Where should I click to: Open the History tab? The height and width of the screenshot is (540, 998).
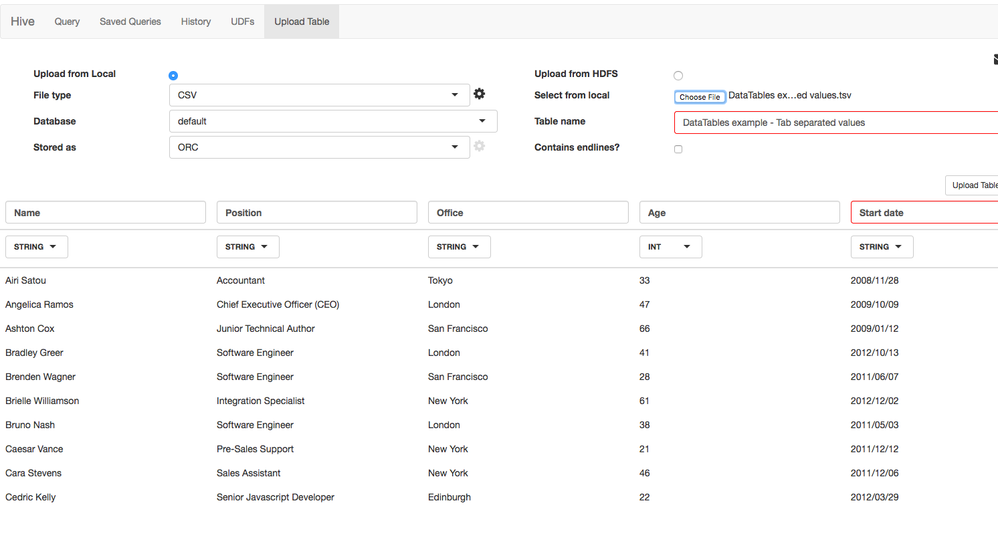196,21
